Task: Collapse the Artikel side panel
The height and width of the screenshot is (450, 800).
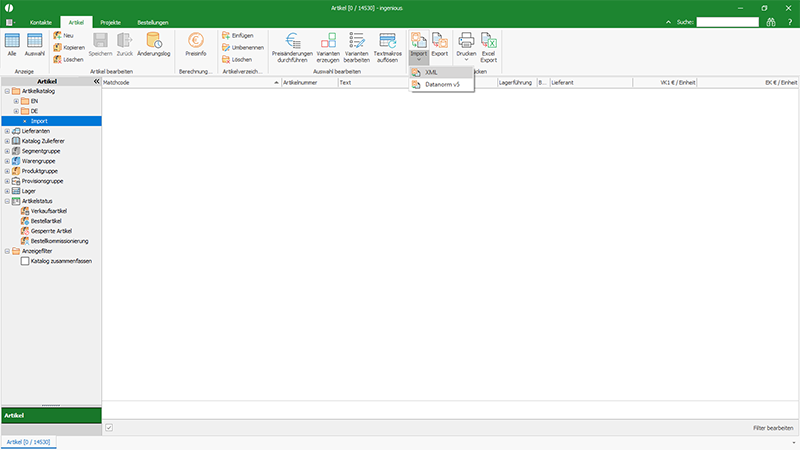Action: coord(96,81)
